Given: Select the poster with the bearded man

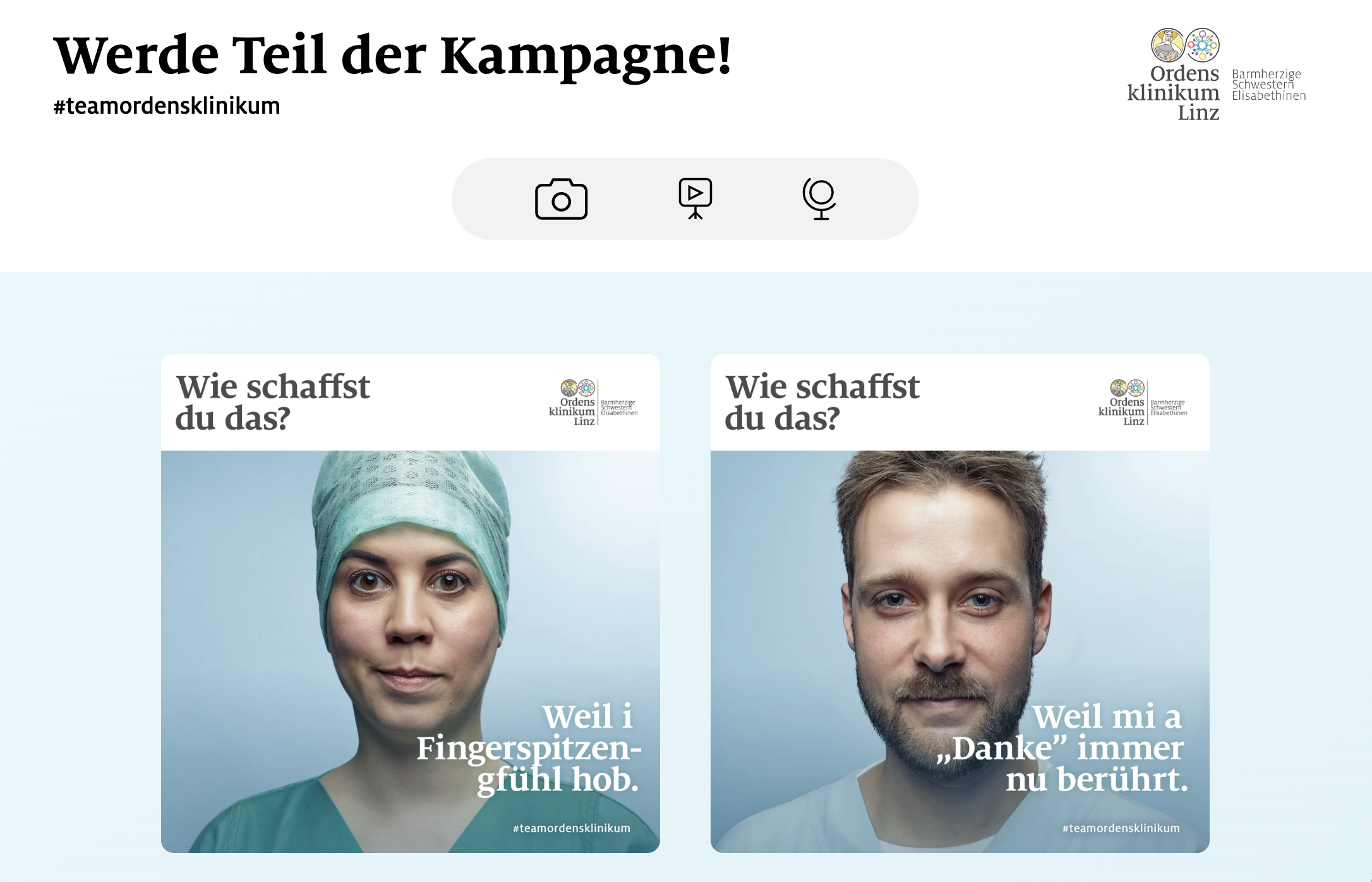Looking at the screenshot, I should pyautogui.click(x=960, y=603).
